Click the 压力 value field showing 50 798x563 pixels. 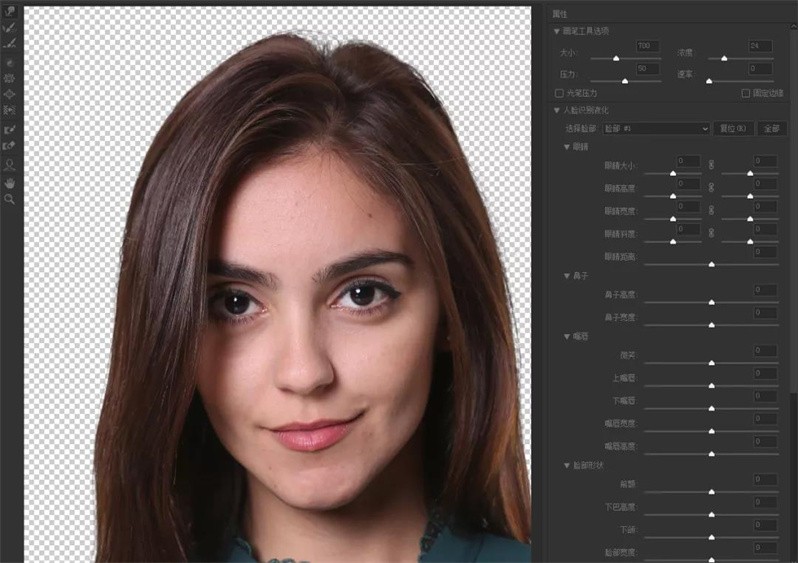click(x=647, y=69)
